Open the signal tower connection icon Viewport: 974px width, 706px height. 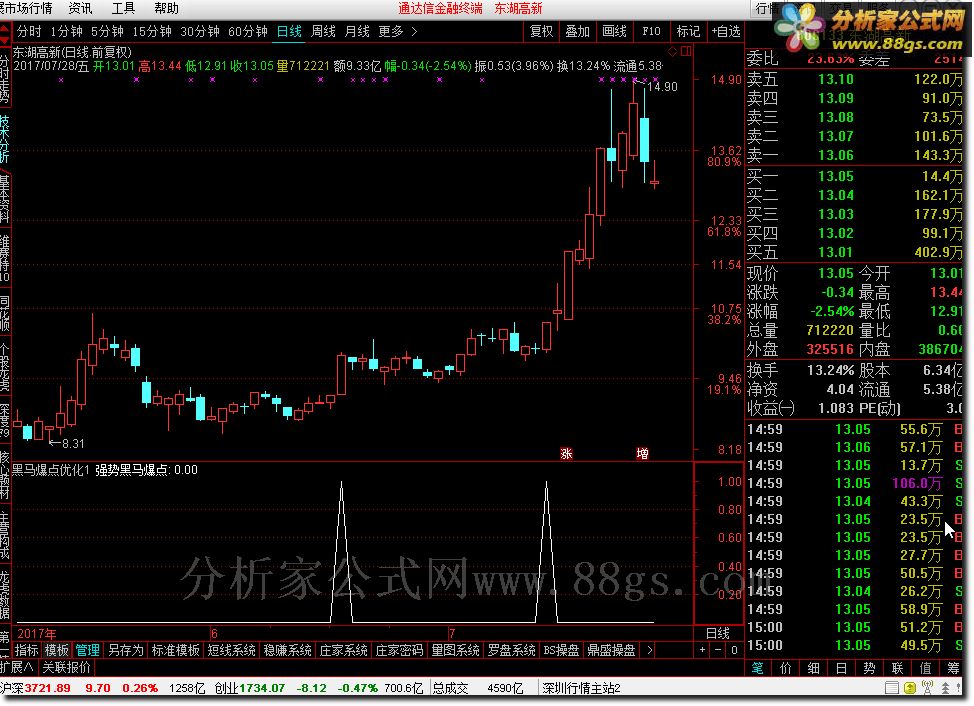pyautogui.click(x=927, y=688)
